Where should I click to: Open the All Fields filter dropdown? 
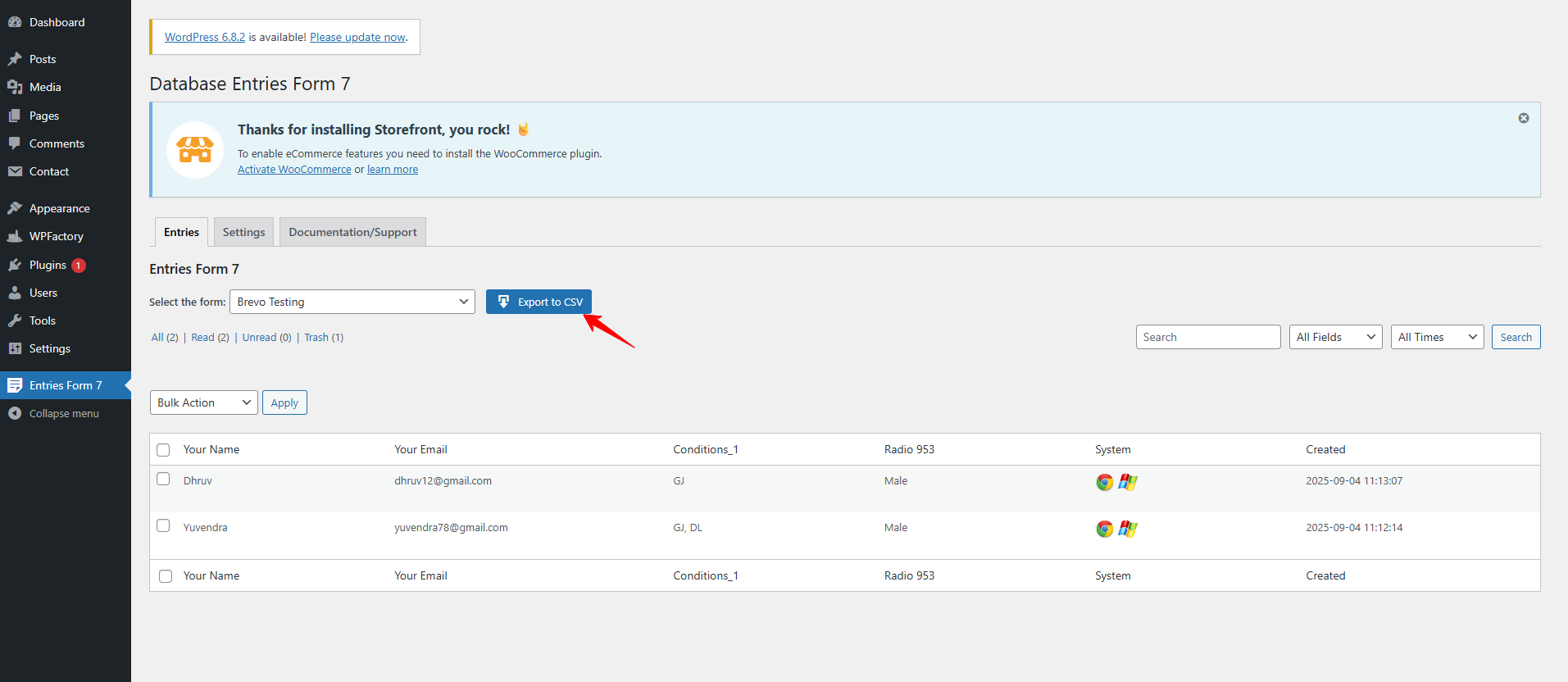[x=1334, y=337]
